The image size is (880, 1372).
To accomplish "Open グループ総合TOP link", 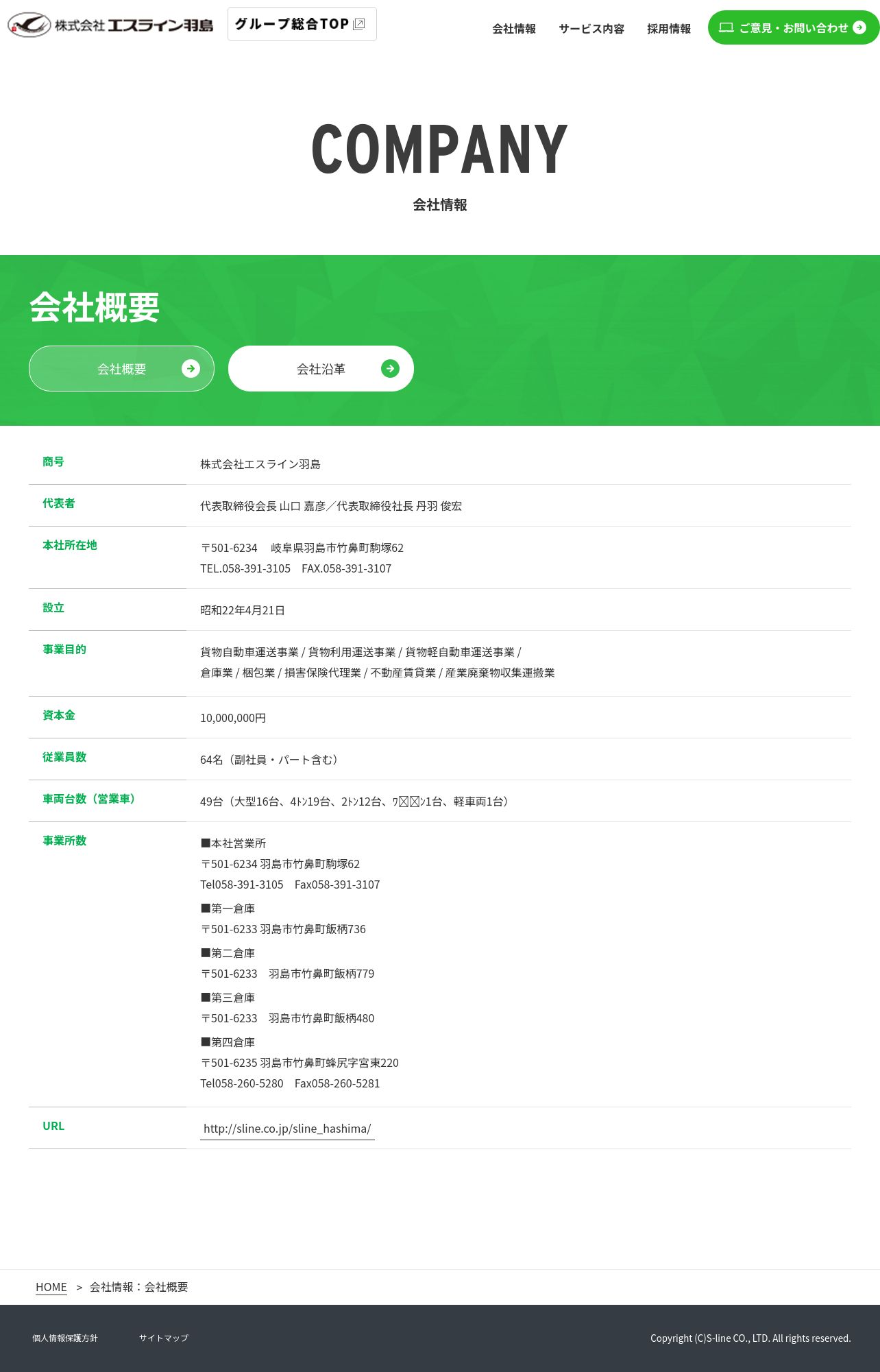I will point(302,24).
